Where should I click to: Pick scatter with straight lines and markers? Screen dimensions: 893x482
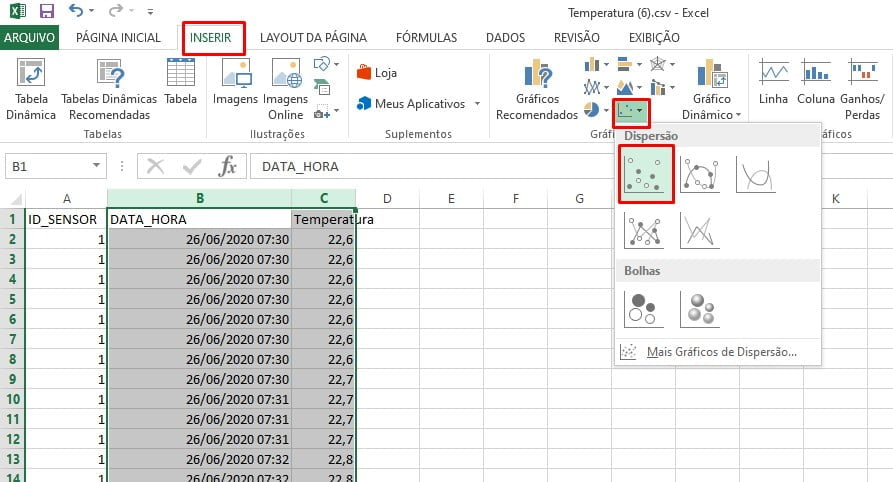[645, 230]
